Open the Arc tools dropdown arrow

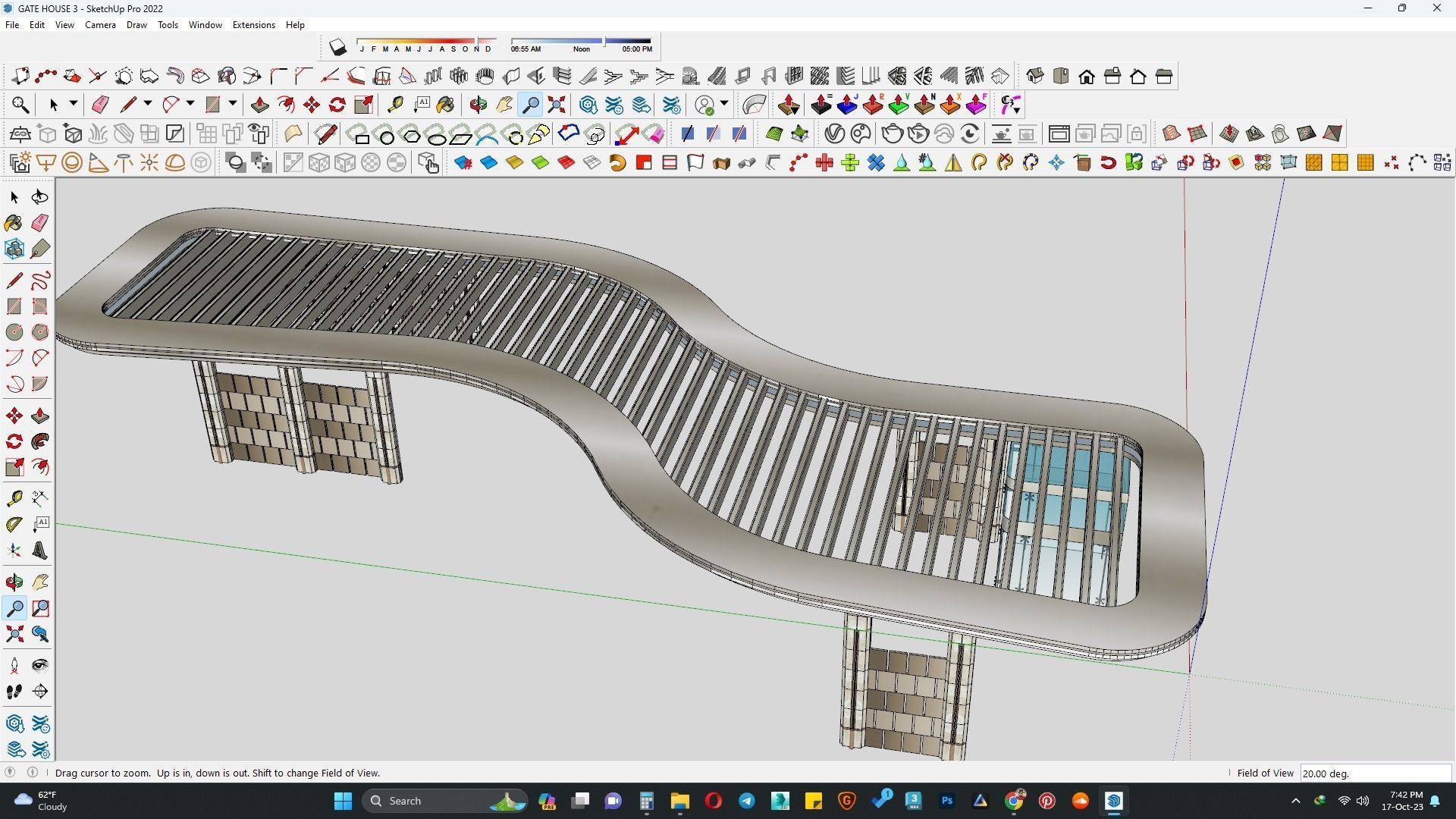tap(190, 104)
